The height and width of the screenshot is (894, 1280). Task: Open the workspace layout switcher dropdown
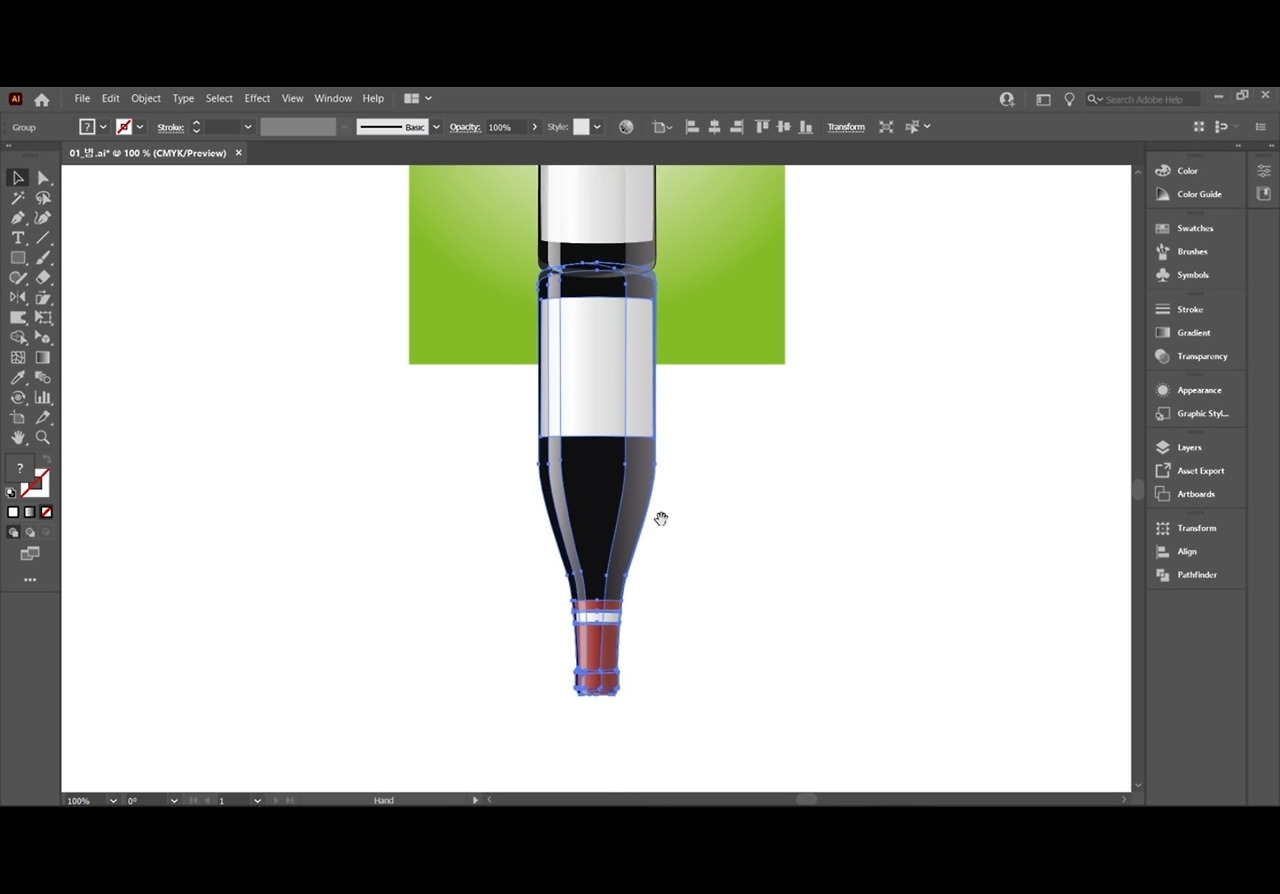tap(417, 98)
